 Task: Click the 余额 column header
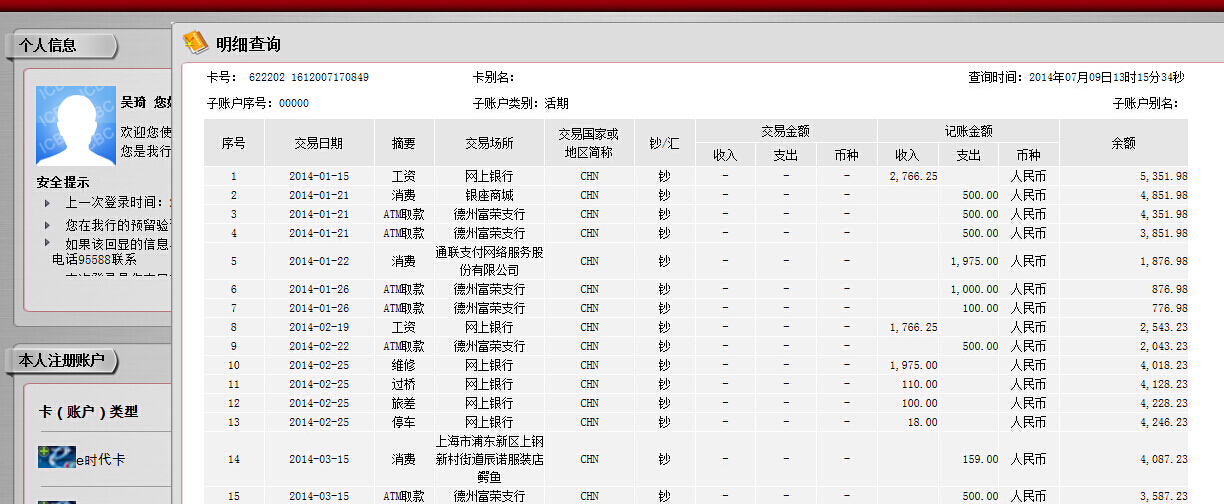click(x=1124, y=143)
